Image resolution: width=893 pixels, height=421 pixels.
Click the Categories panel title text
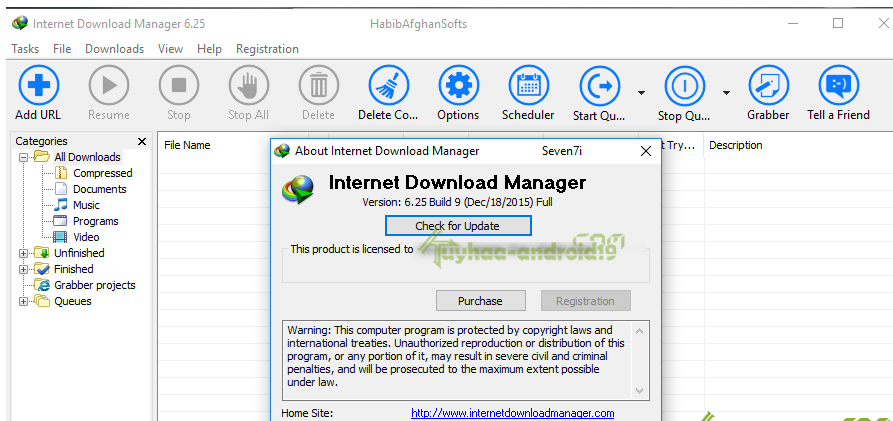[41, 141]
